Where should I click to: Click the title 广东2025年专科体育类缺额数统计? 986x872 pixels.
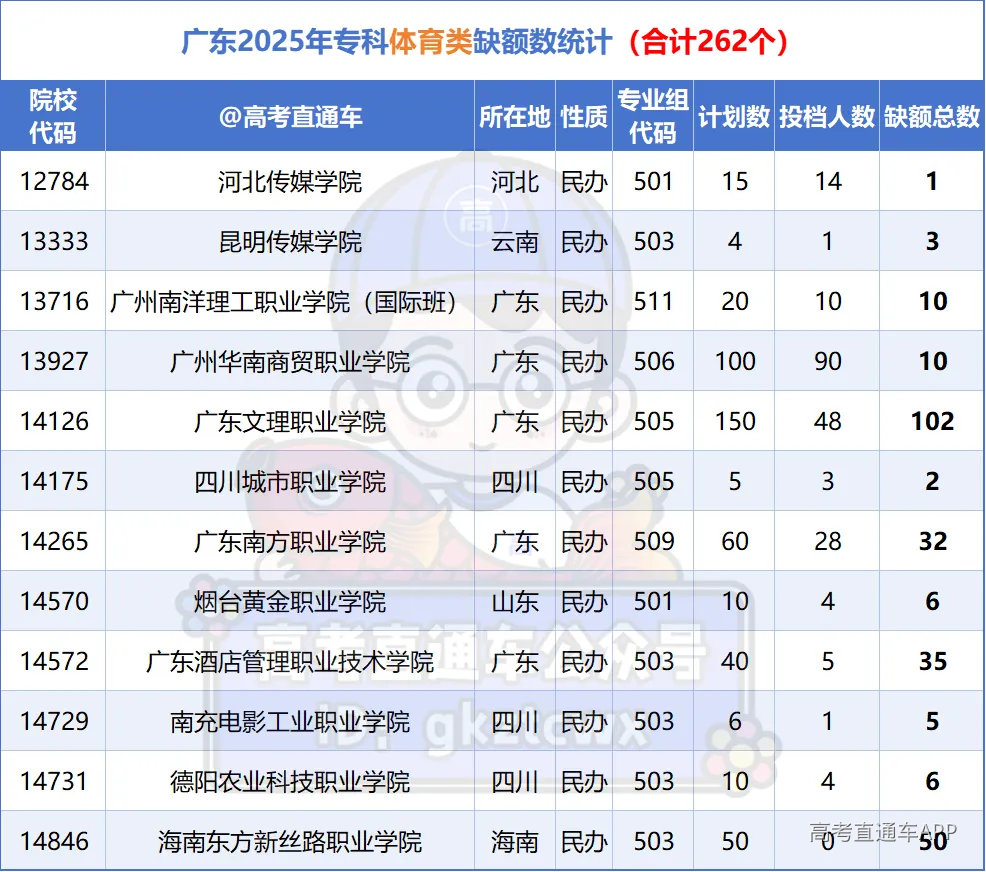[x=396, y=42]
